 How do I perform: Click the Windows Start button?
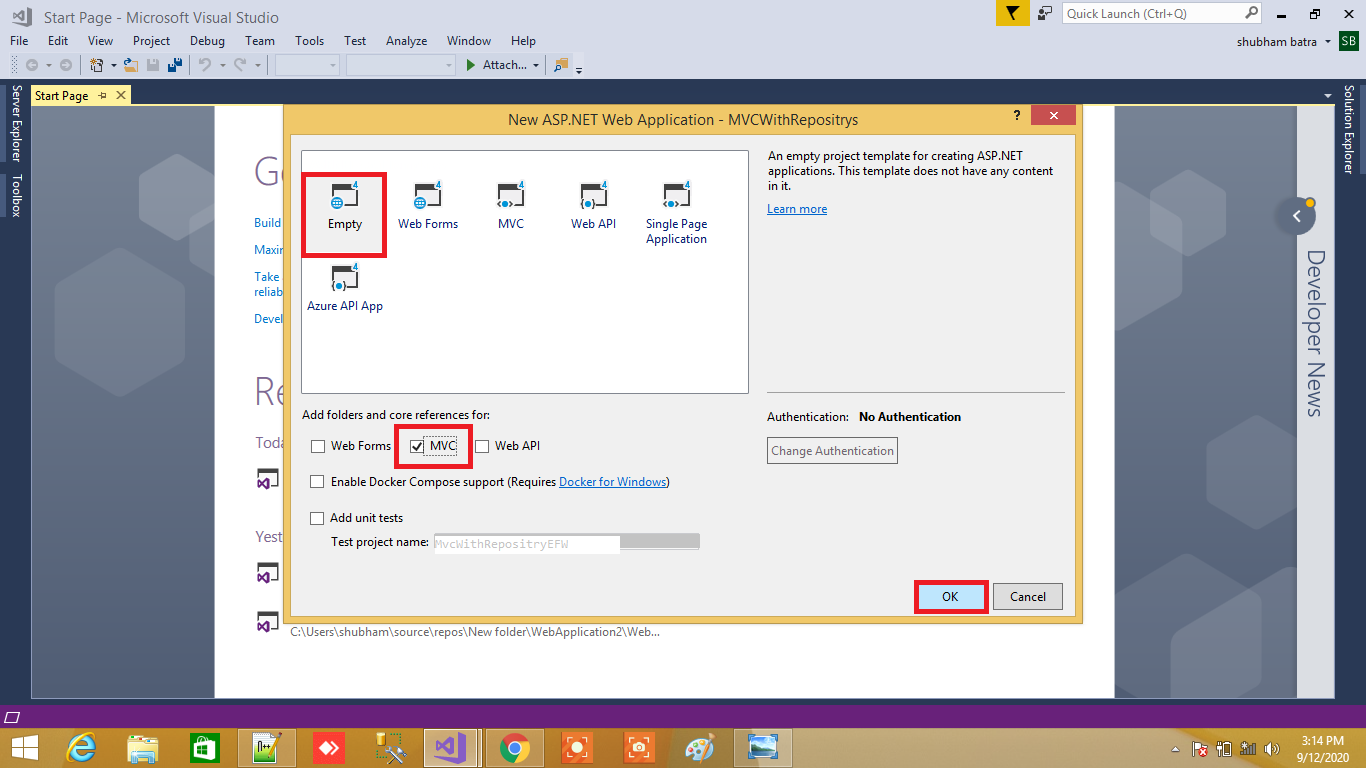24,747
